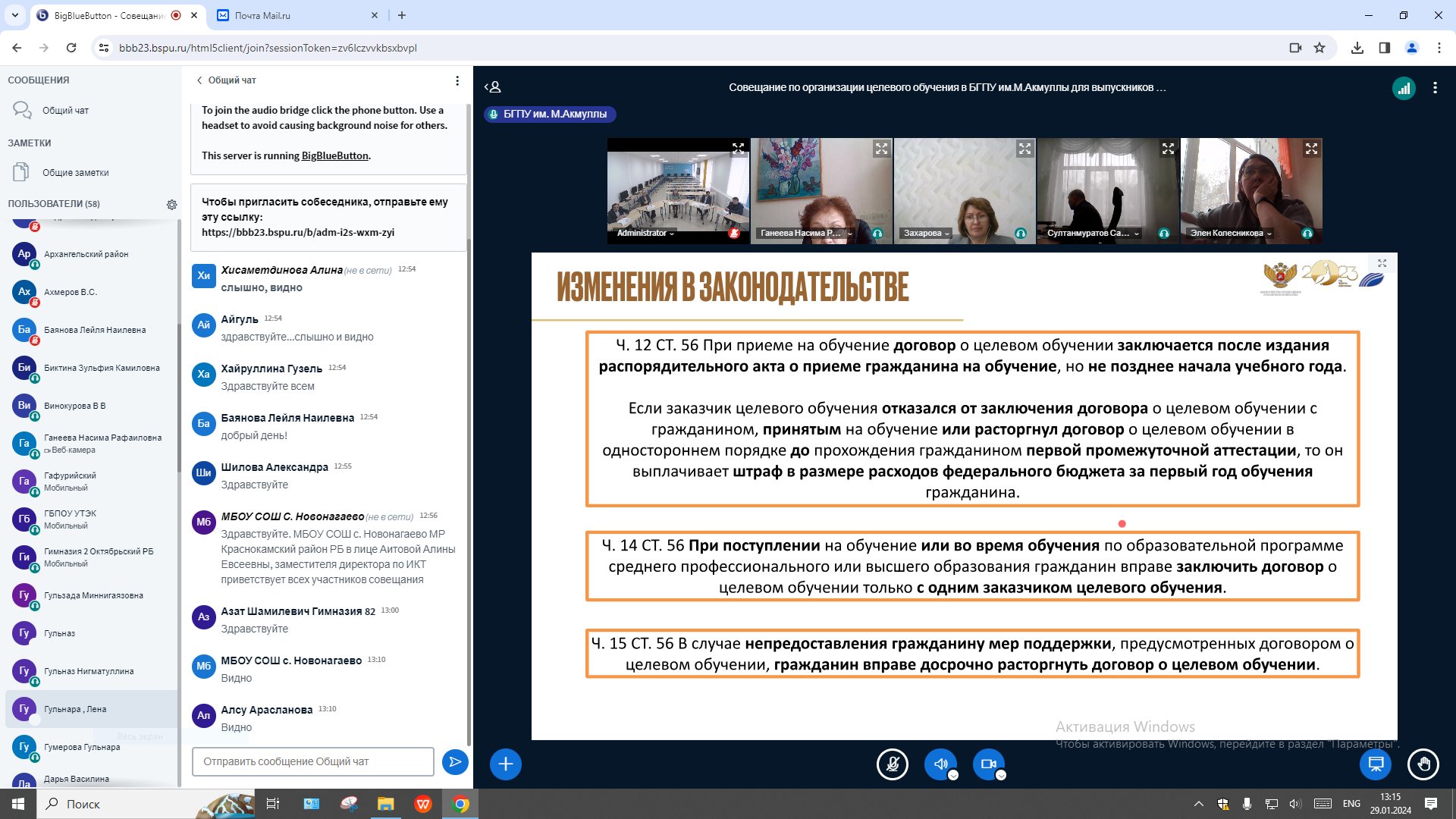Image resolution: width=1456 pixels, height=819 pixels.
Task: Open the Общие заметки shared notes
Action: coord(75,173)
